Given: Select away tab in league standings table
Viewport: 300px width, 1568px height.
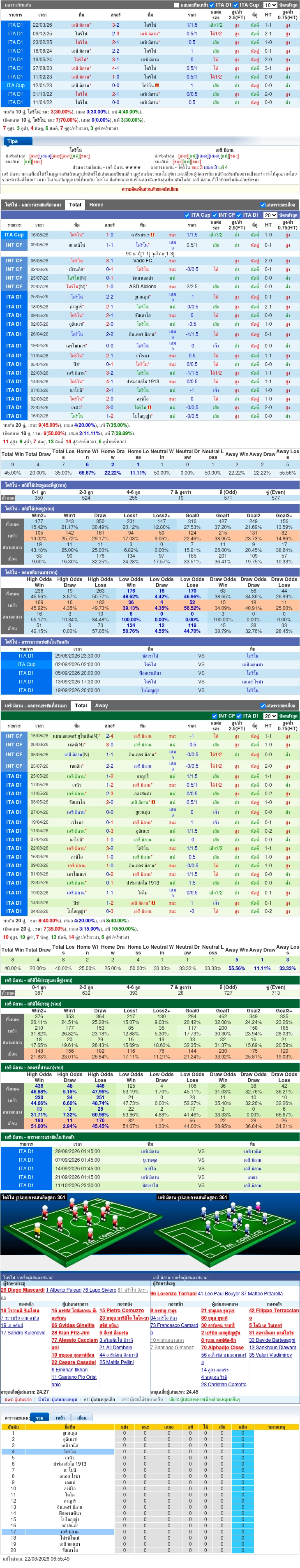Looking at the screenshot, I should 81,1417.
